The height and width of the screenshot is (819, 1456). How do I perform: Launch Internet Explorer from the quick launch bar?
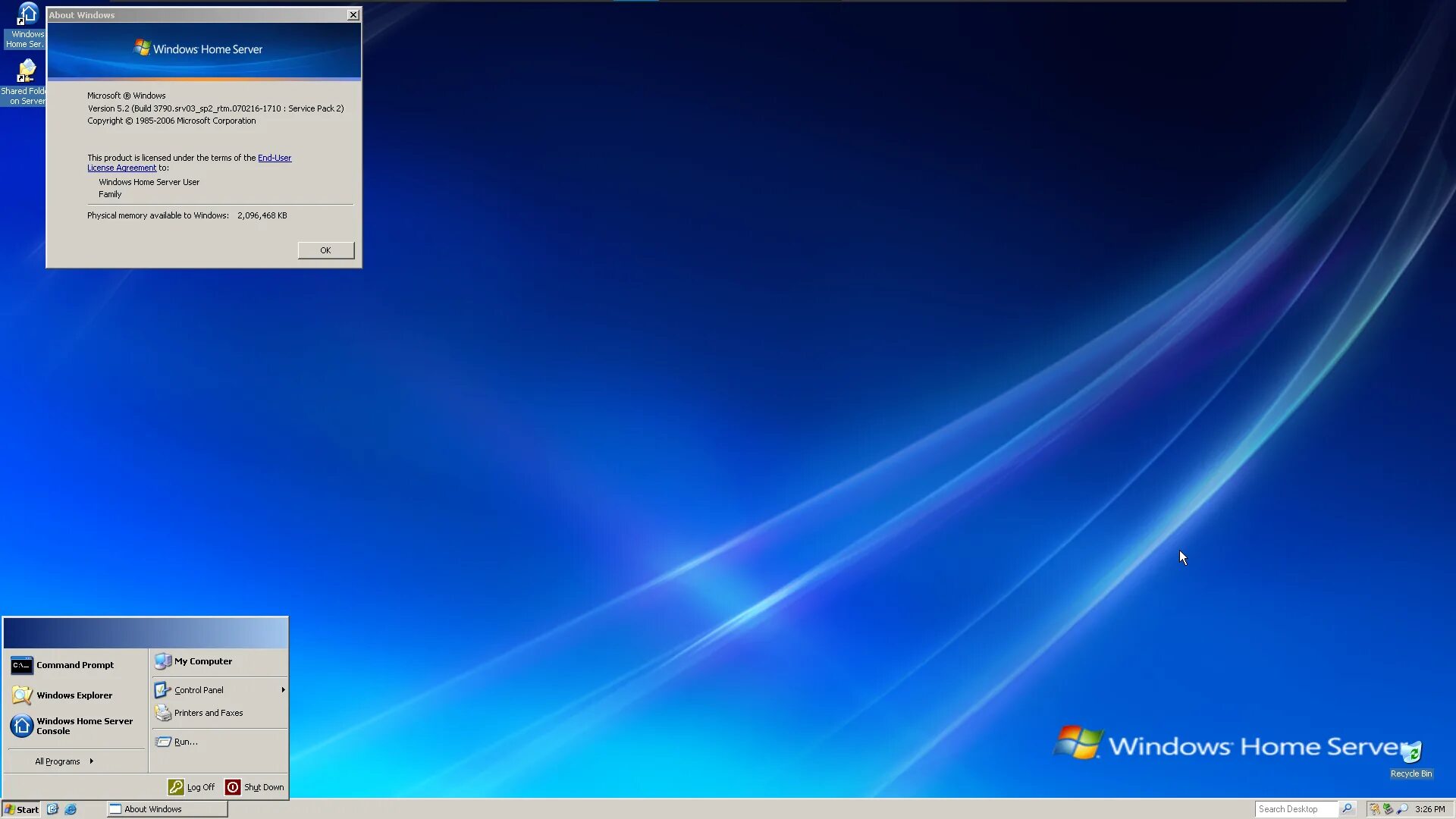click(71, 809)
